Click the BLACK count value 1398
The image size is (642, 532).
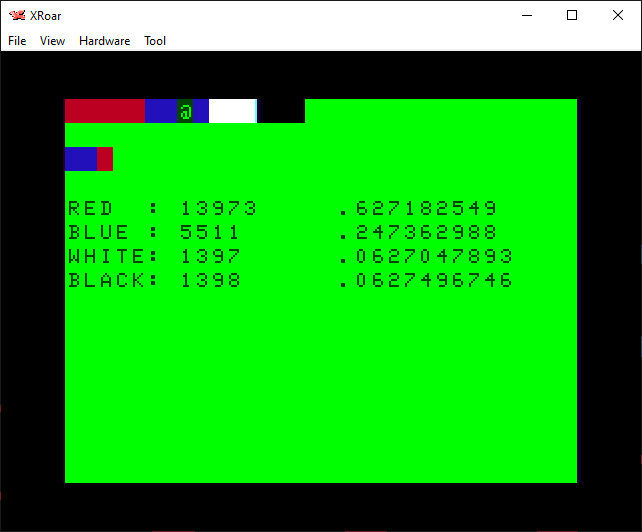pos(210,281)
